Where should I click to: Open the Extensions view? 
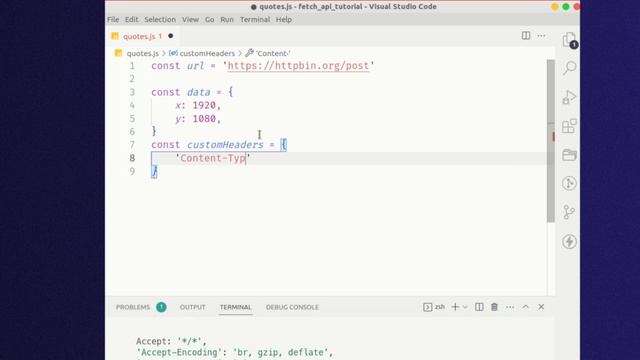coord(569,126)
